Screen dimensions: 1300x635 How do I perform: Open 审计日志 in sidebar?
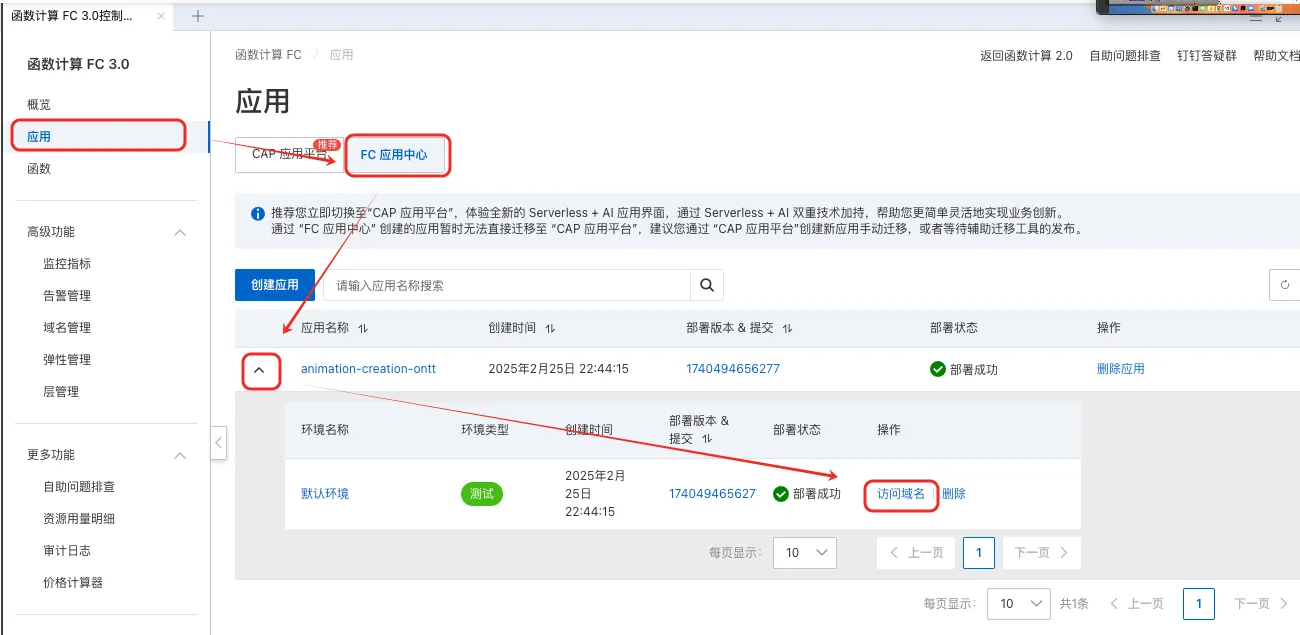click(67, 551)
